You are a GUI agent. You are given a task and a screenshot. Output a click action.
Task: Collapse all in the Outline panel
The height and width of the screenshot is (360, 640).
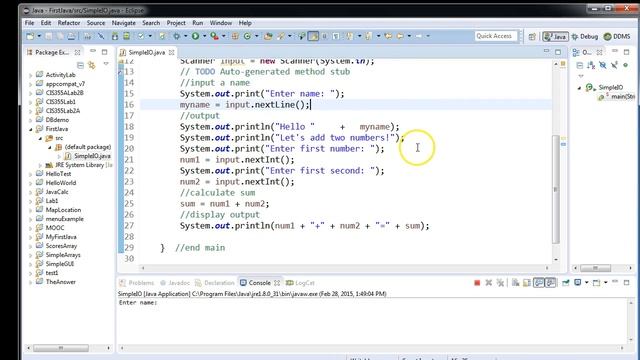coord(580,65)
